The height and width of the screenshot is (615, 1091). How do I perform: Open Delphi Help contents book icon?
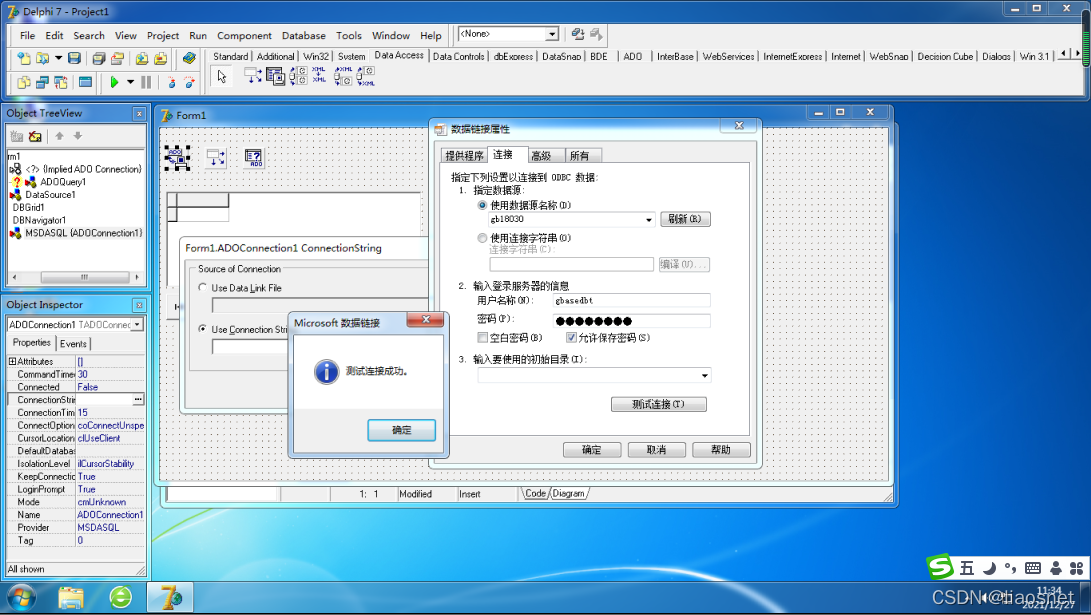click(189, 58)
